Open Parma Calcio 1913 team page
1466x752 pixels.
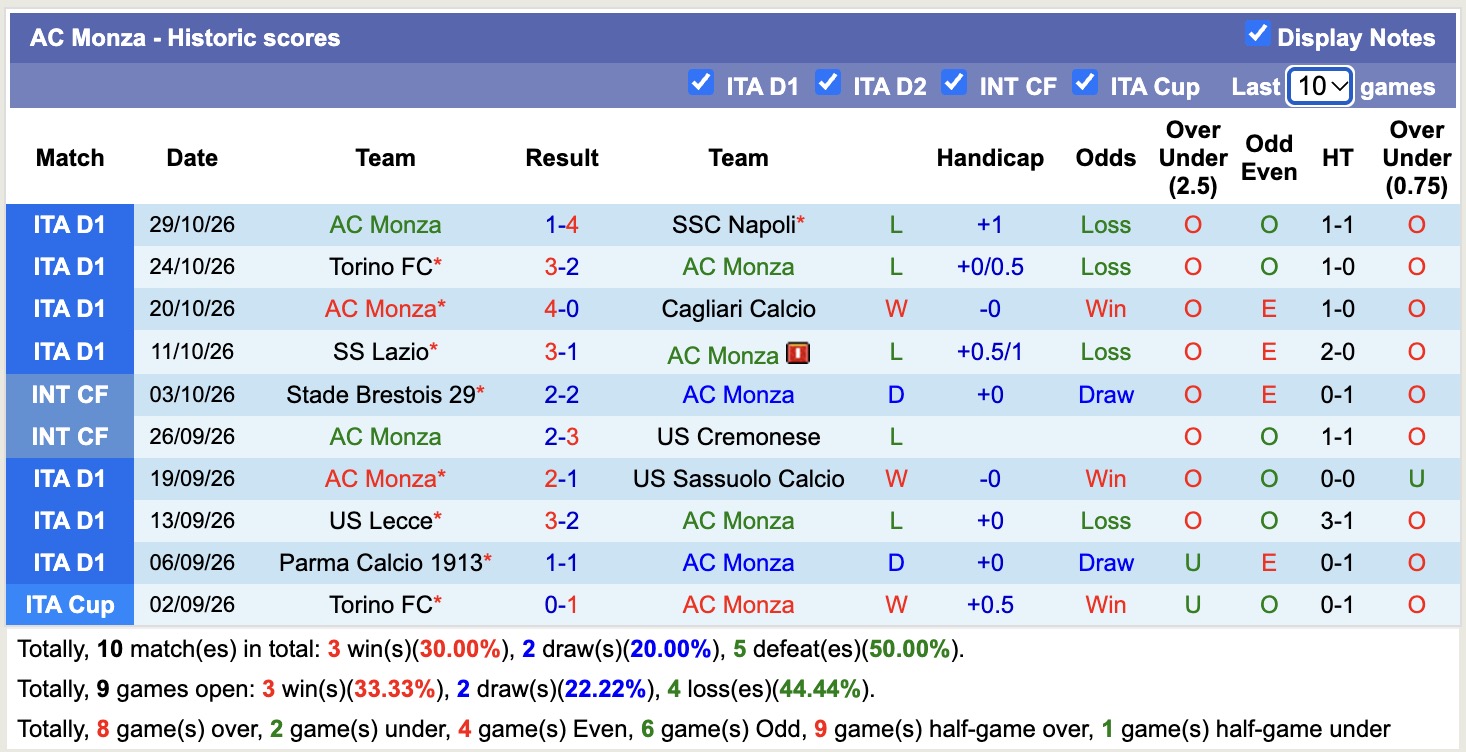point(381,563)
